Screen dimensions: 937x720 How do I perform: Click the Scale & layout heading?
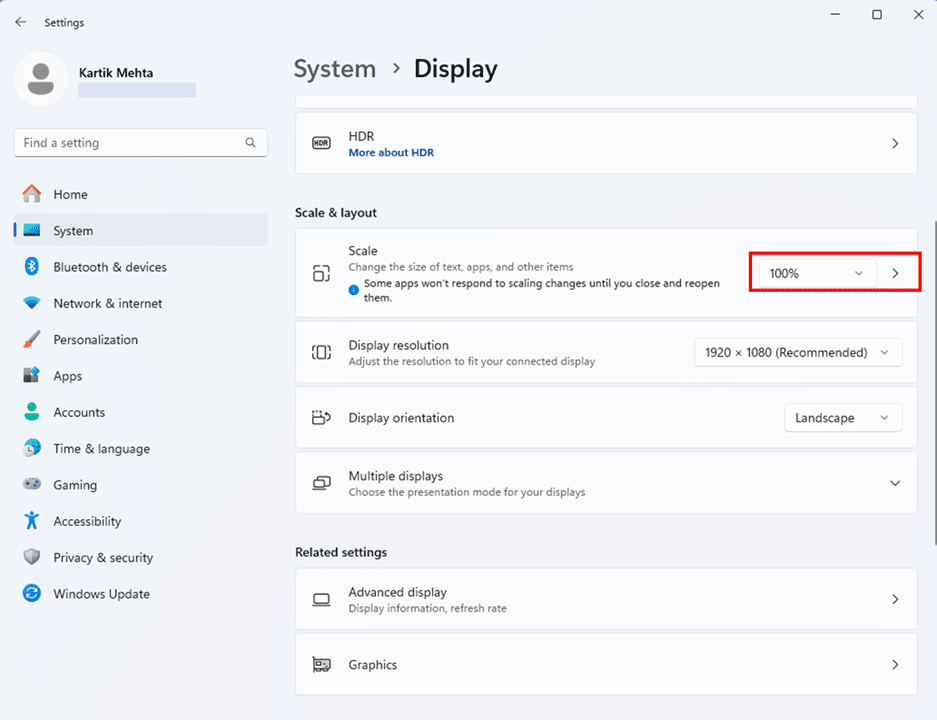click(336, 213)
